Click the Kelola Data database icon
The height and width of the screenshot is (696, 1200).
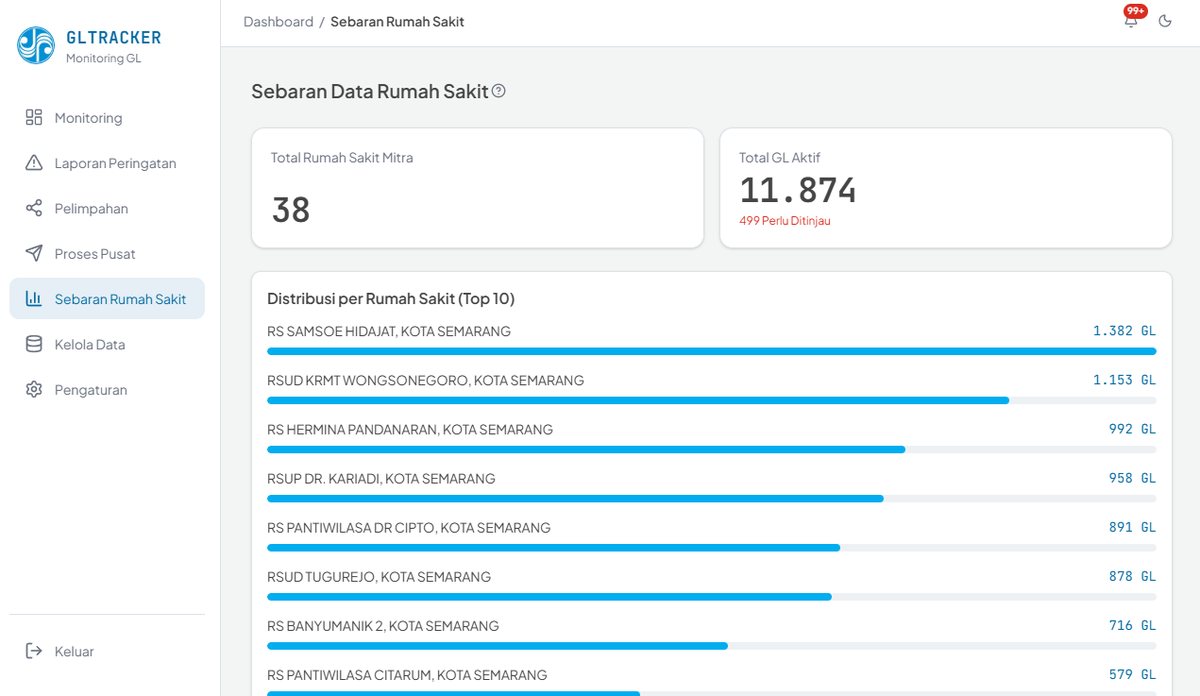34,344
